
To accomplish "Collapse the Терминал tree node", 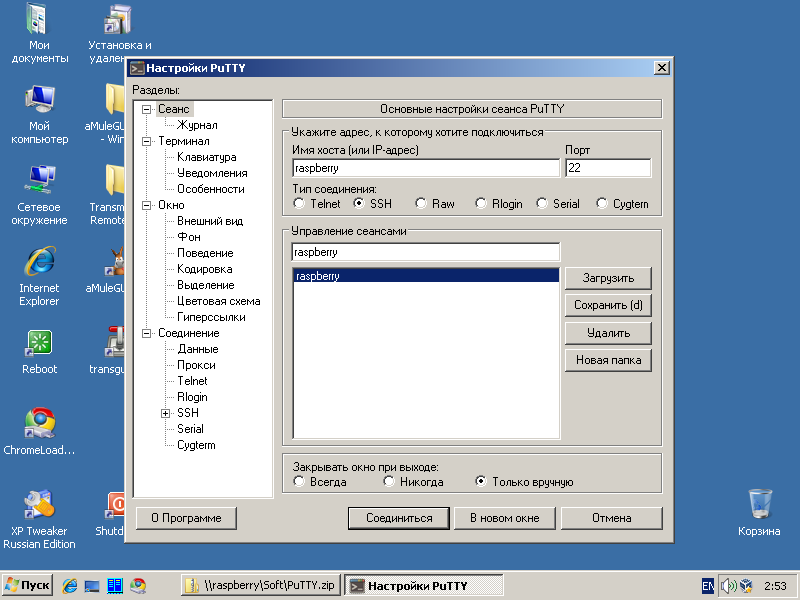I will coord(146,141).
